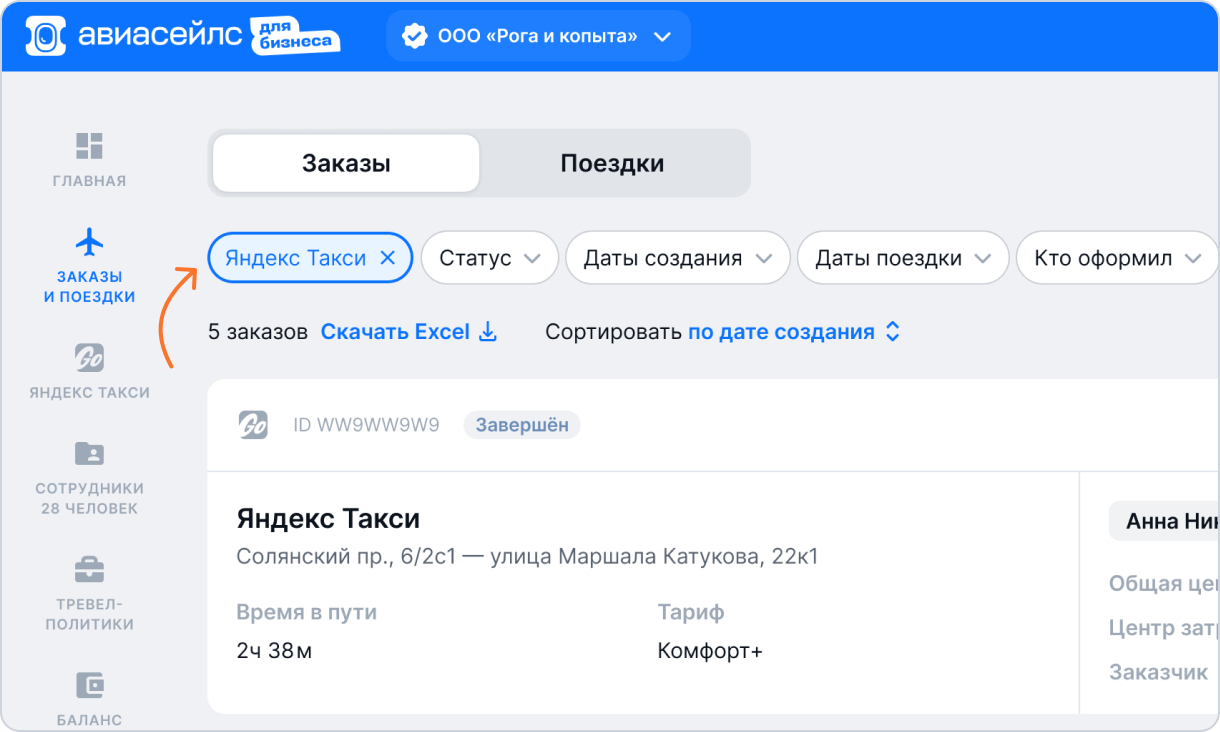
Task: Click the Яндекс Такси order title
Action: click(x=328, y=519)
